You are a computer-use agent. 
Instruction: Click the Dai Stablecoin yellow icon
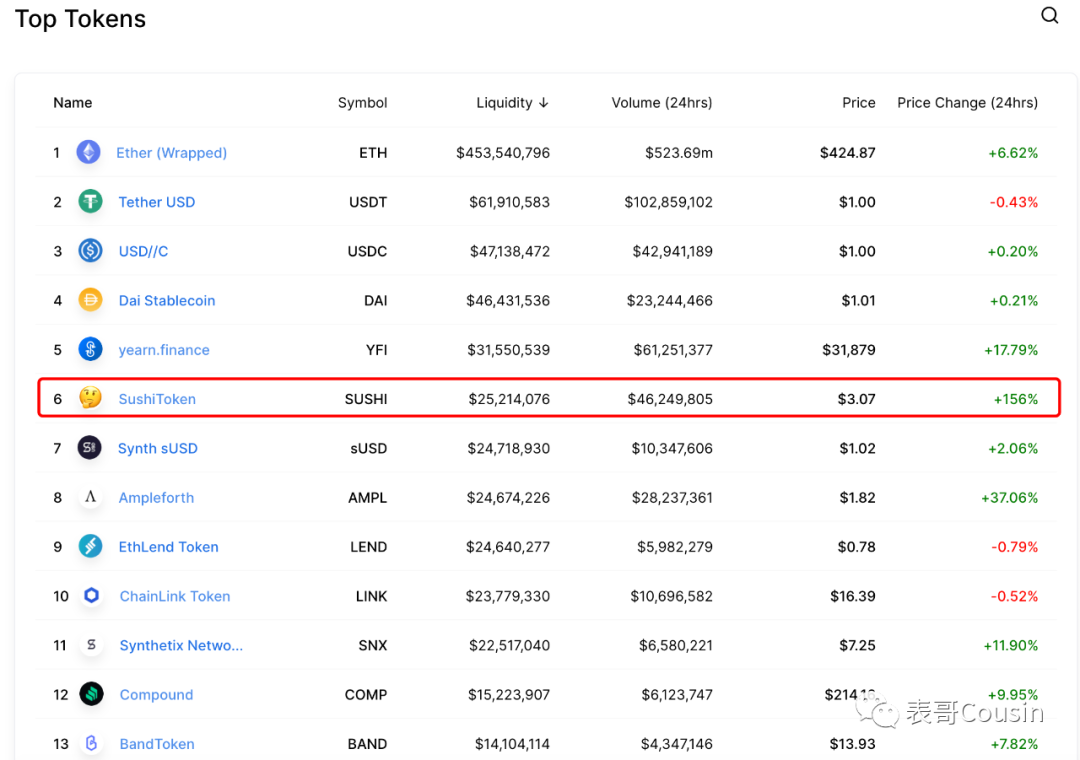(x=90, y=300)
